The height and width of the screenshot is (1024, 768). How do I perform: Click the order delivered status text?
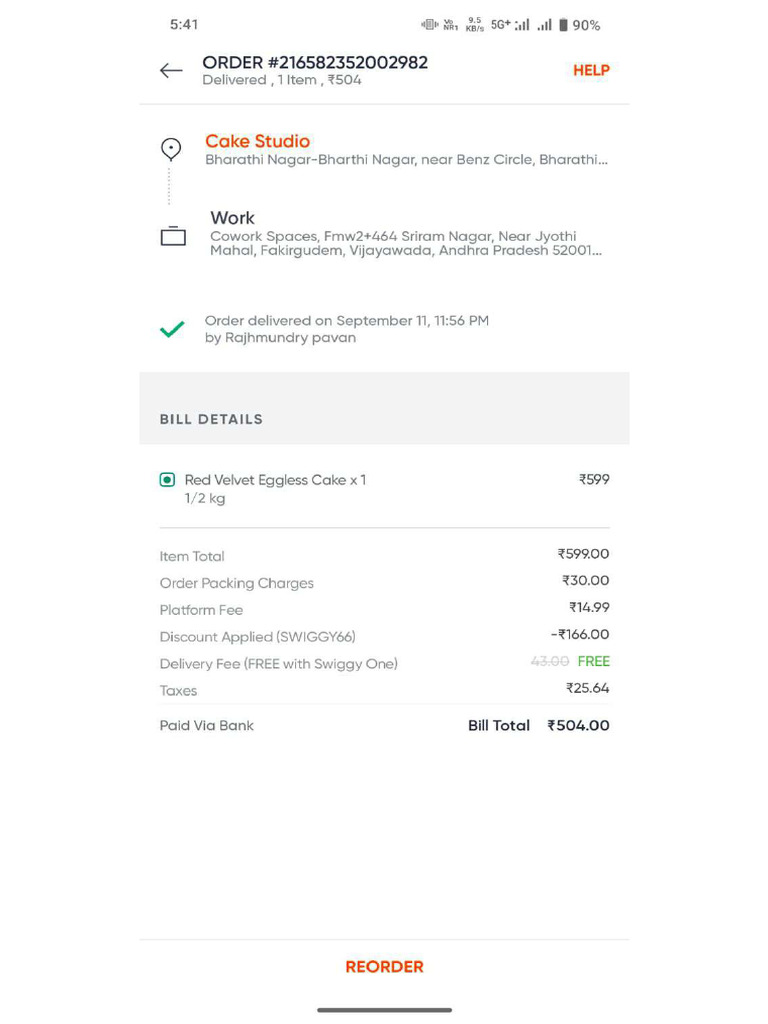point(346,329)
